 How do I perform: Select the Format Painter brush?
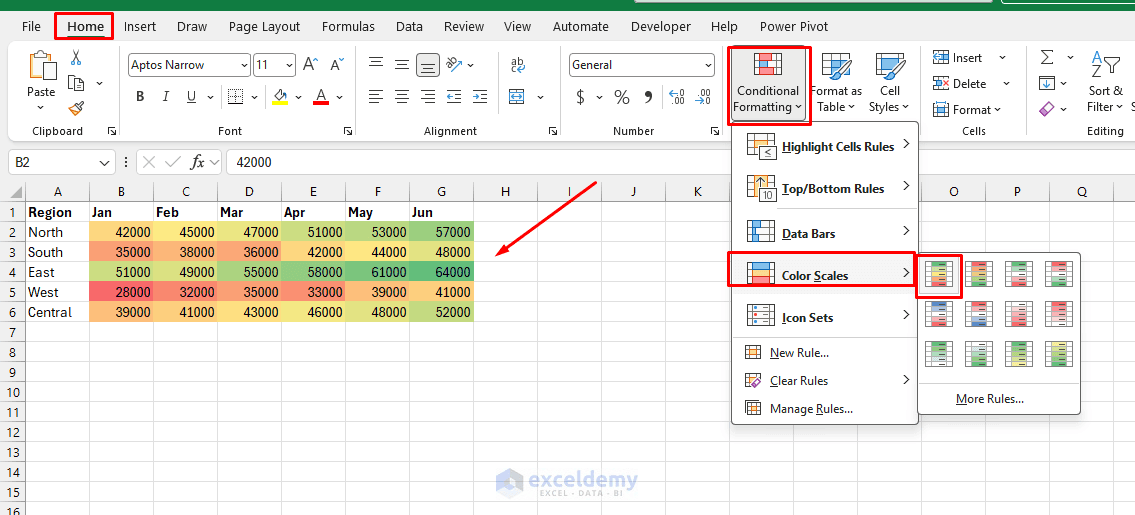(76, 109)
